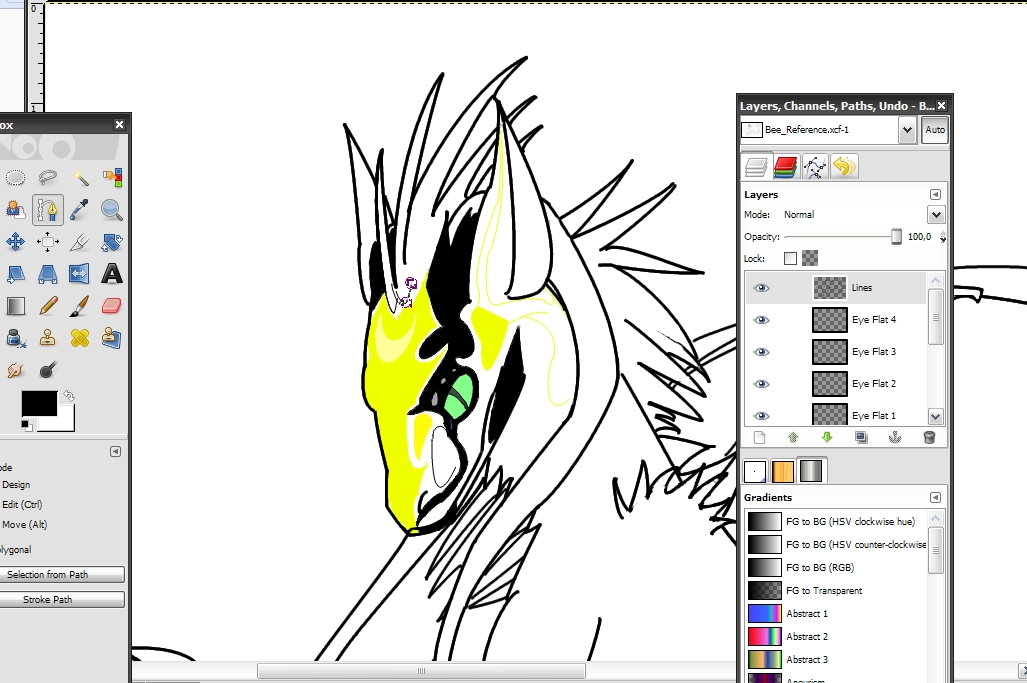Select the Rotate tool
Image resolution: width=1027 pixels, height=683 pixels.
point(112,242)
